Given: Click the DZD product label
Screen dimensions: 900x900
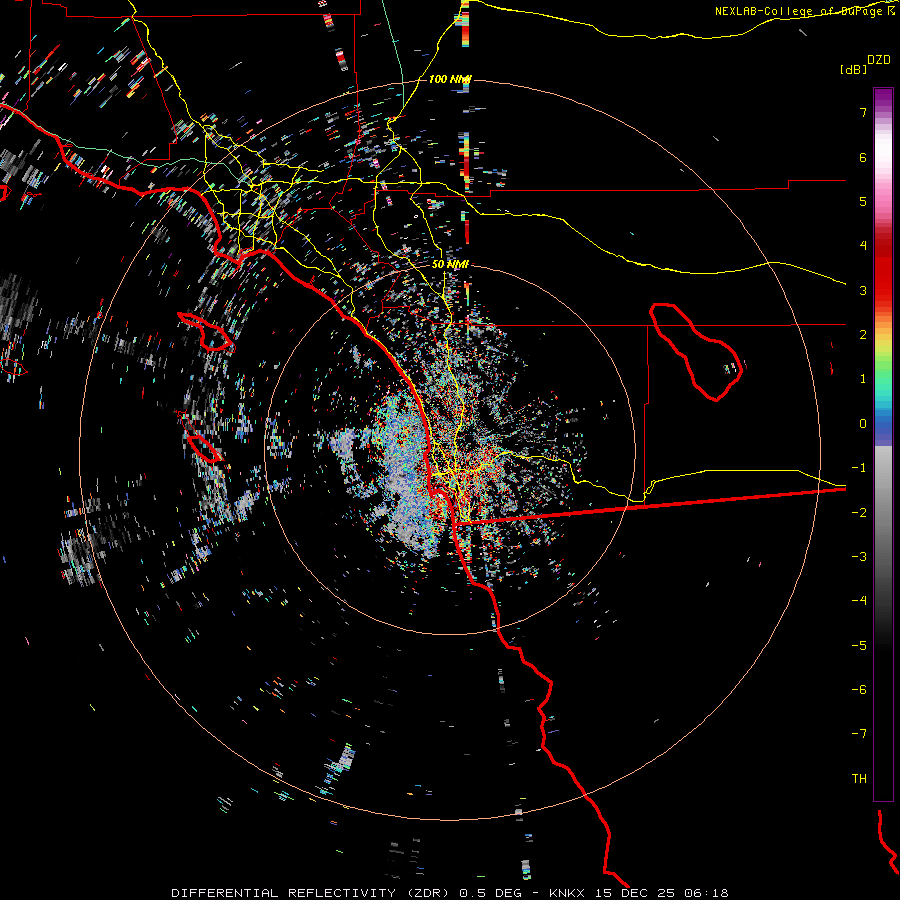Looking at the screenshot, I should tap(879, 60).
